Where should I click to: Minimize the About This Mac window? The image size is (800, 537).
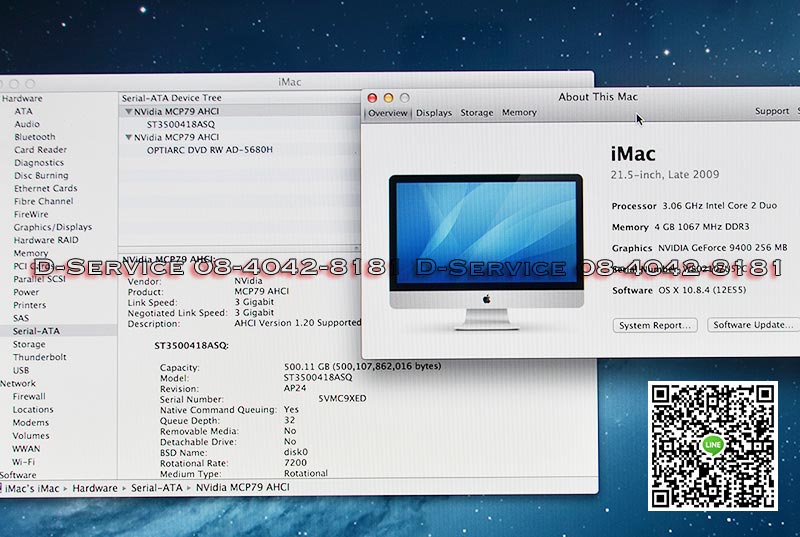point(388,97)
